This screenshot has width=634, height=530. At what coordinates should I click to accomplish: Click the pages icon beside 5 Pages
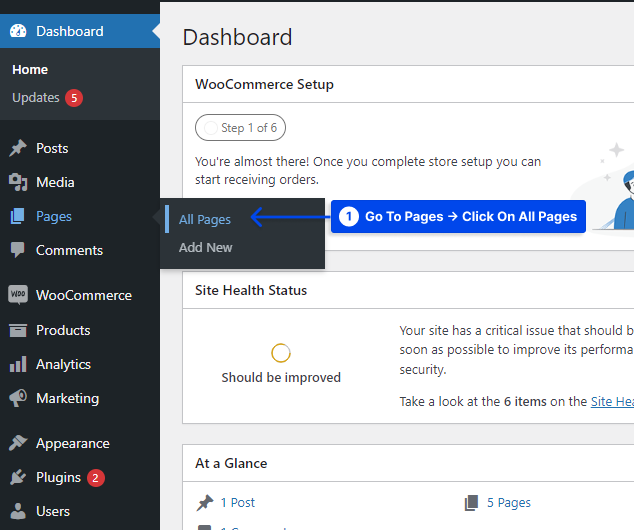point(471,503)
